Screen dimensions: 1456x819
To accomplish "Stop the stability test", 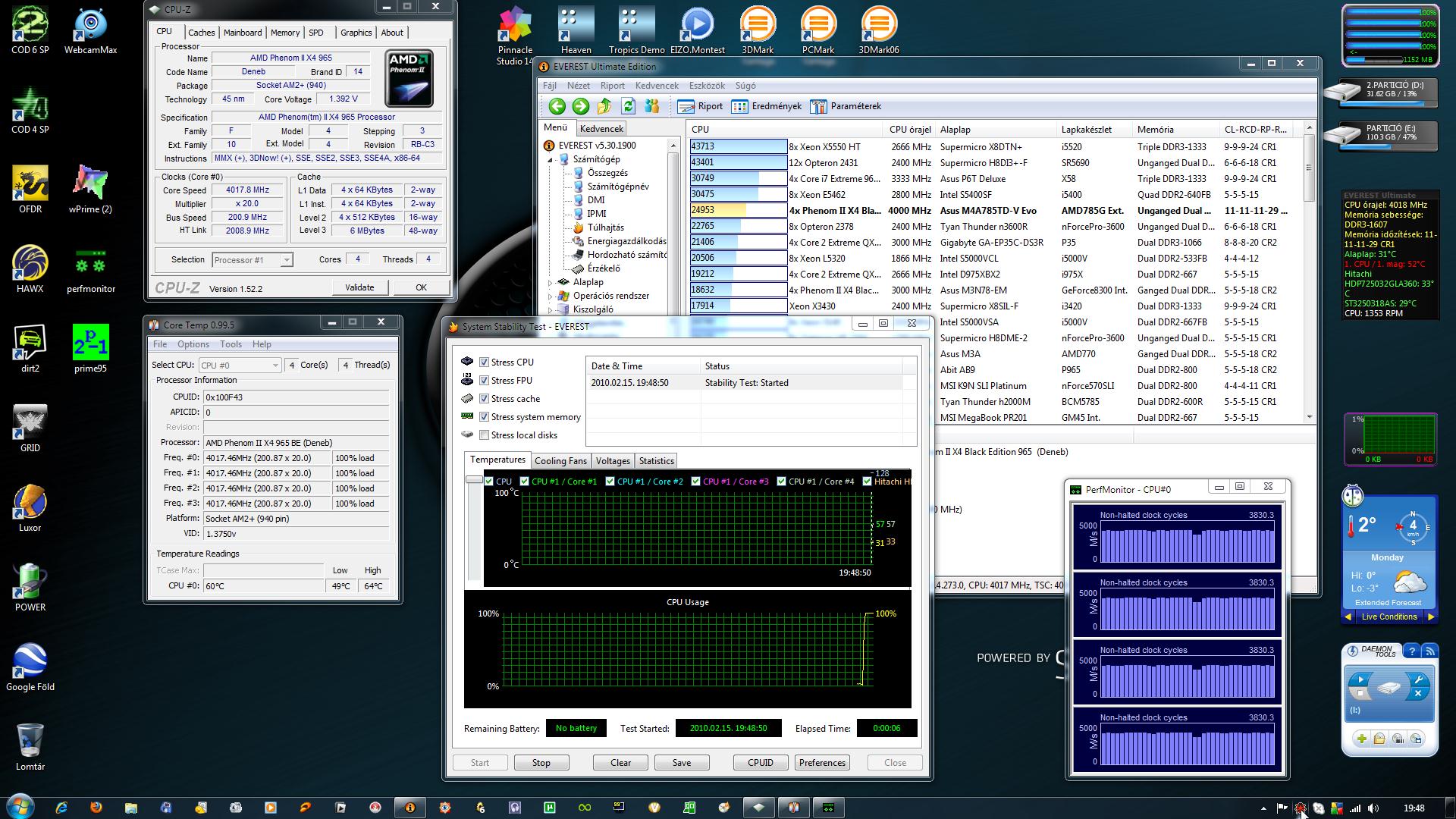I will pyautogui.click(x=541, y=763).
